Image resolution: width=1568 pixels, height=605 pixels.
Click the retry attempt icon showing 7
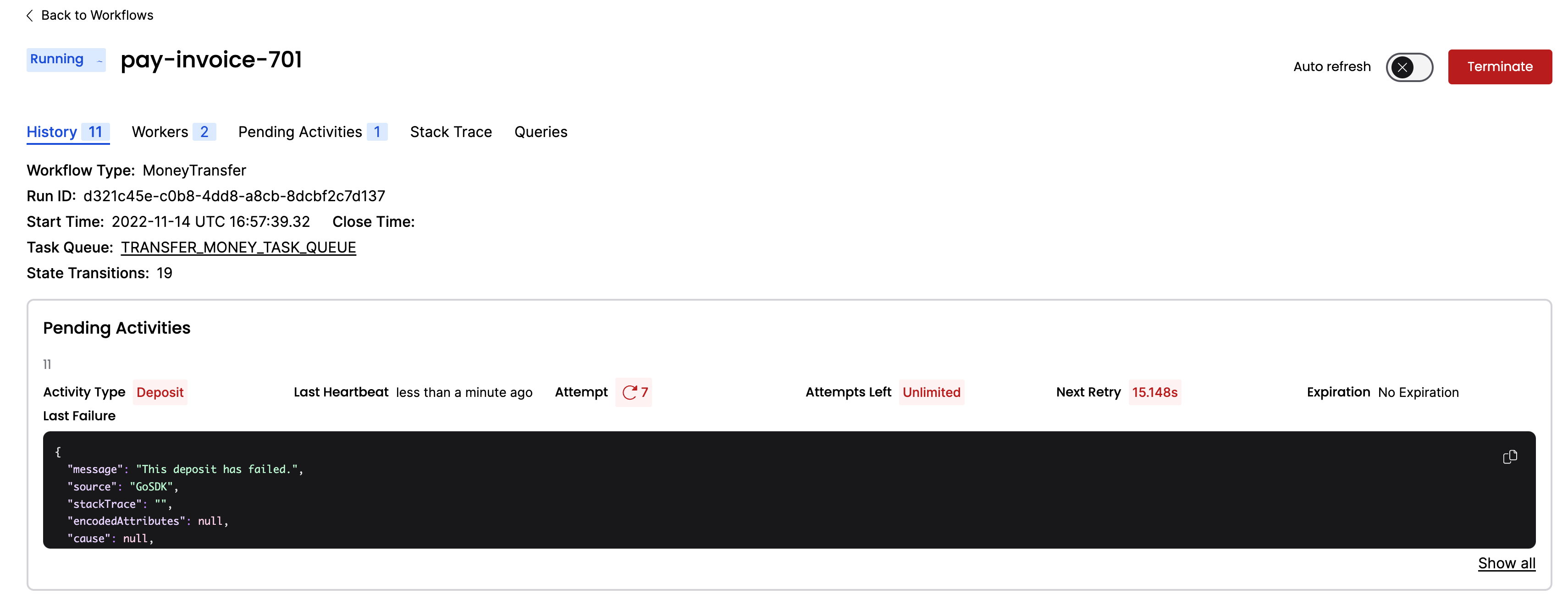point(629,393)
